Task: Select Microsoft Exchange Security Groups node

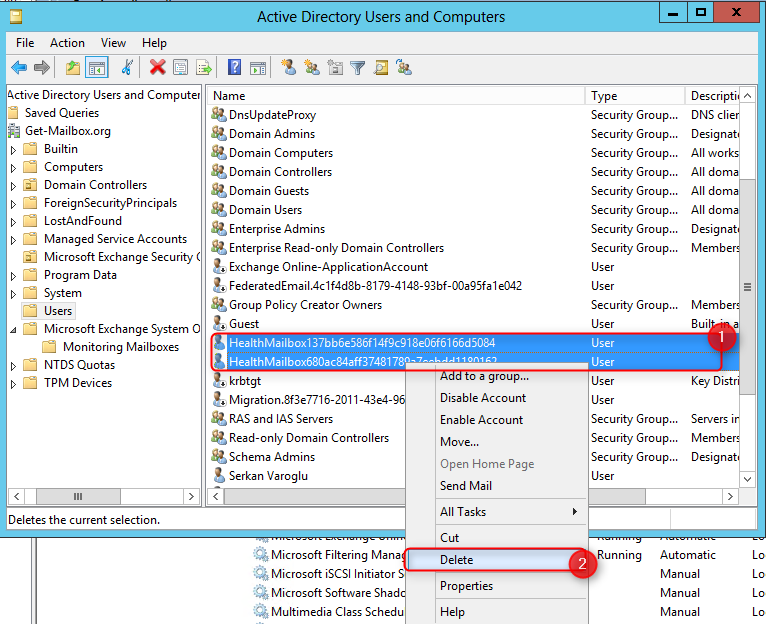Action: pyautogui.click(x=122, y=257)
